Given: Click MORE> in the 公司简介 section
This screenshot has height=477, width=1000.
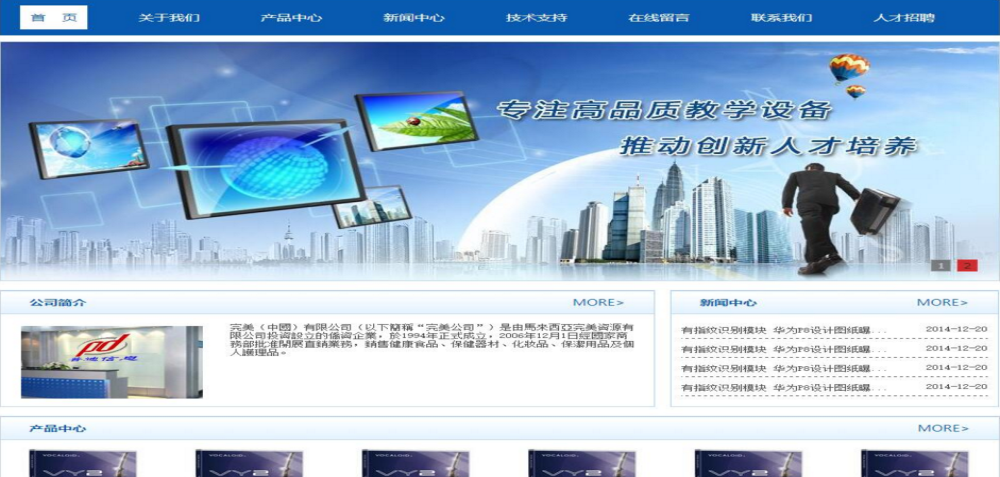Looking at the screenshot, I should pos(598,302).
